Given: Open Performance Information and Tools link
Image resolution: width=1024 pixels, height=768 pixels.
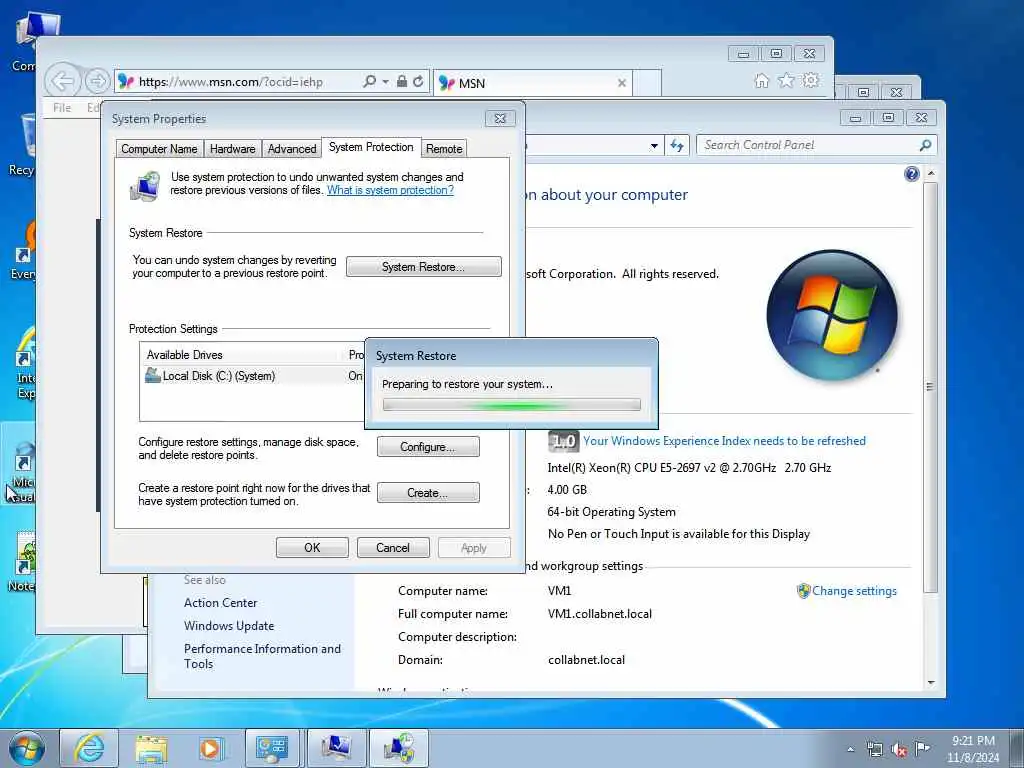Looking at the screenshot, I should click(x=262, y=656).
